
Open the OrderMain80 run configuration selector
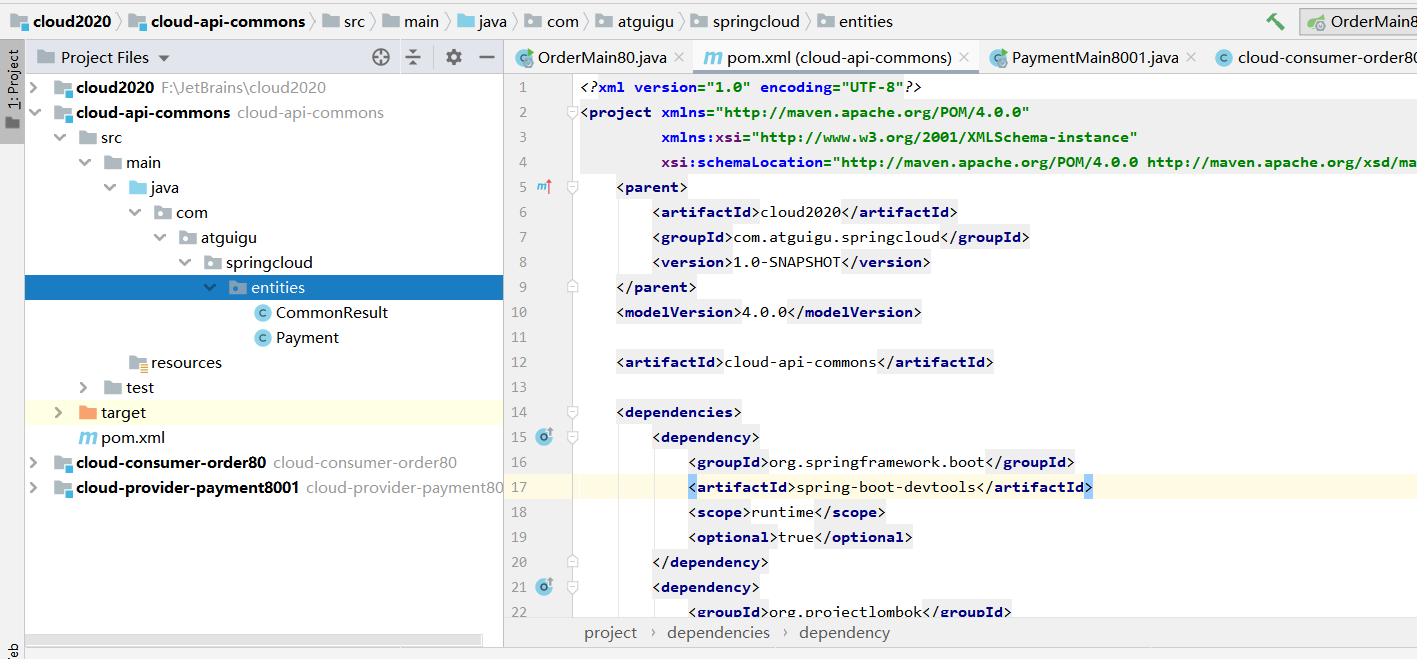click(1360, 21)
